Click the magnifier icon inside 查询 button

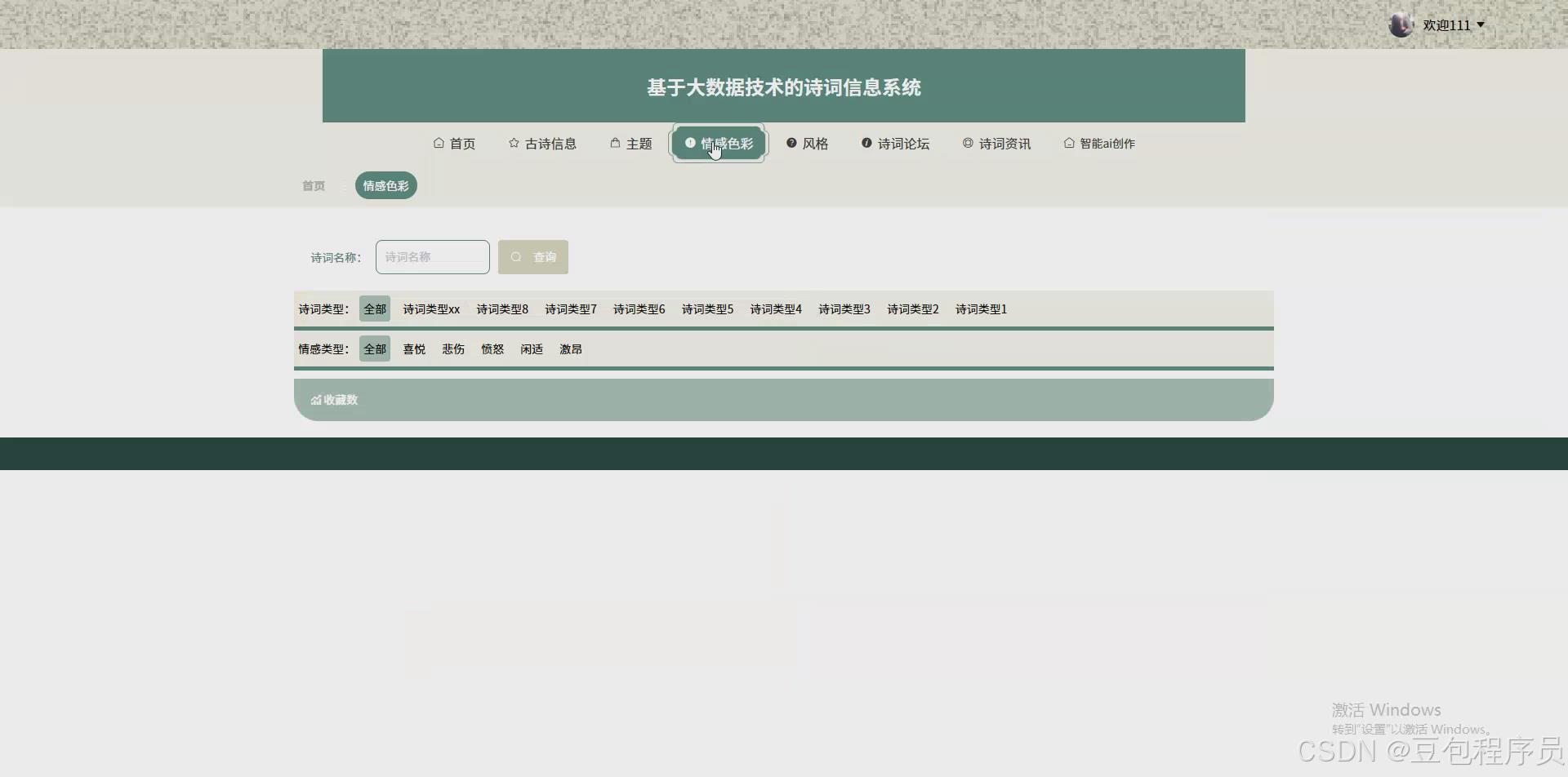515,256
